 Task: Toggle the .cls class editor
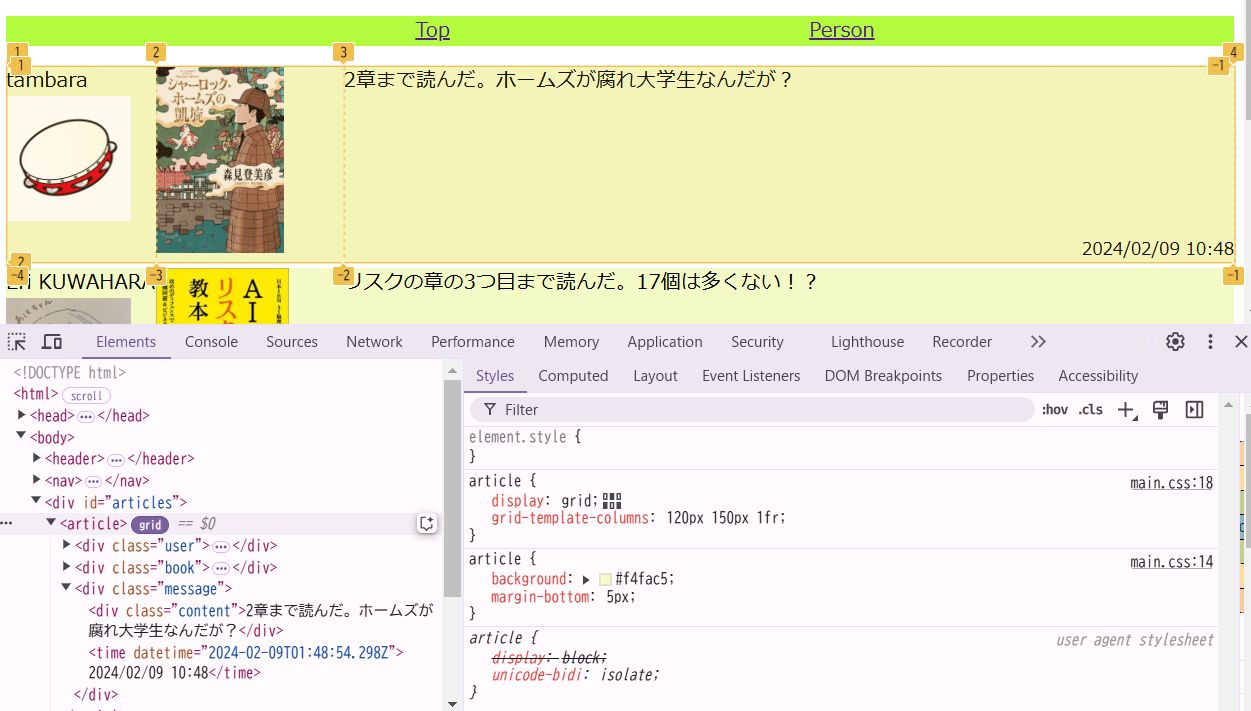1090,410
